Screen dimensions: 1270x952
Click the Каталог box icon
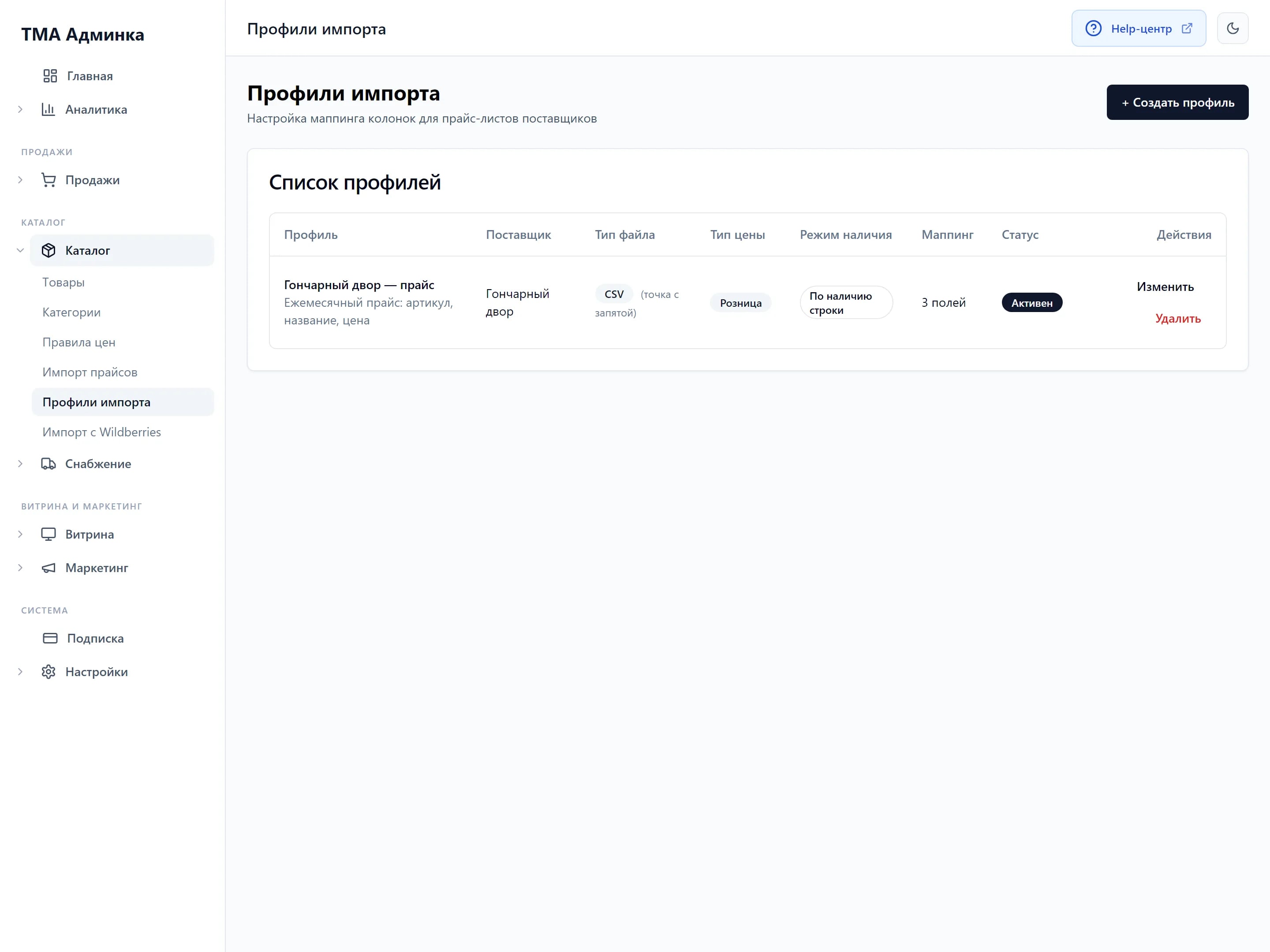tap(48, 250)
